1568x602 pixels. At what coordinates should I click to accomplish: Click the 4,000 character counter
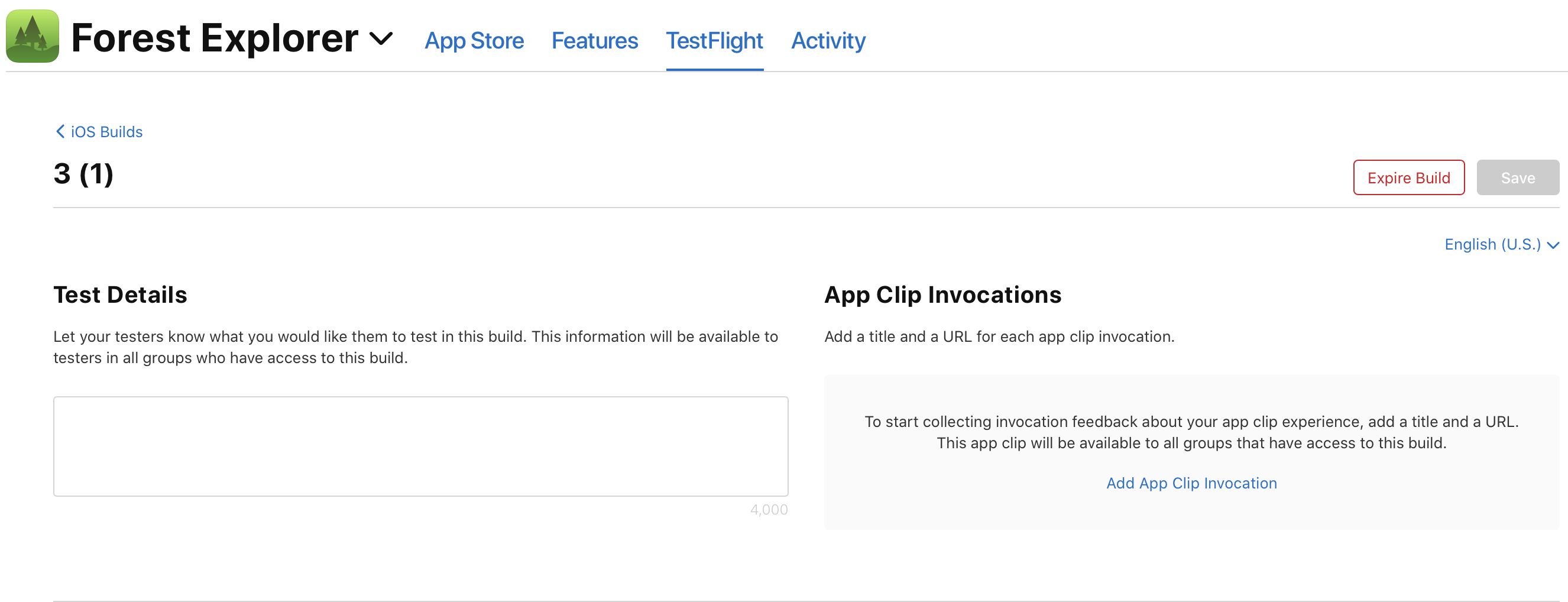tap(768, 510)
